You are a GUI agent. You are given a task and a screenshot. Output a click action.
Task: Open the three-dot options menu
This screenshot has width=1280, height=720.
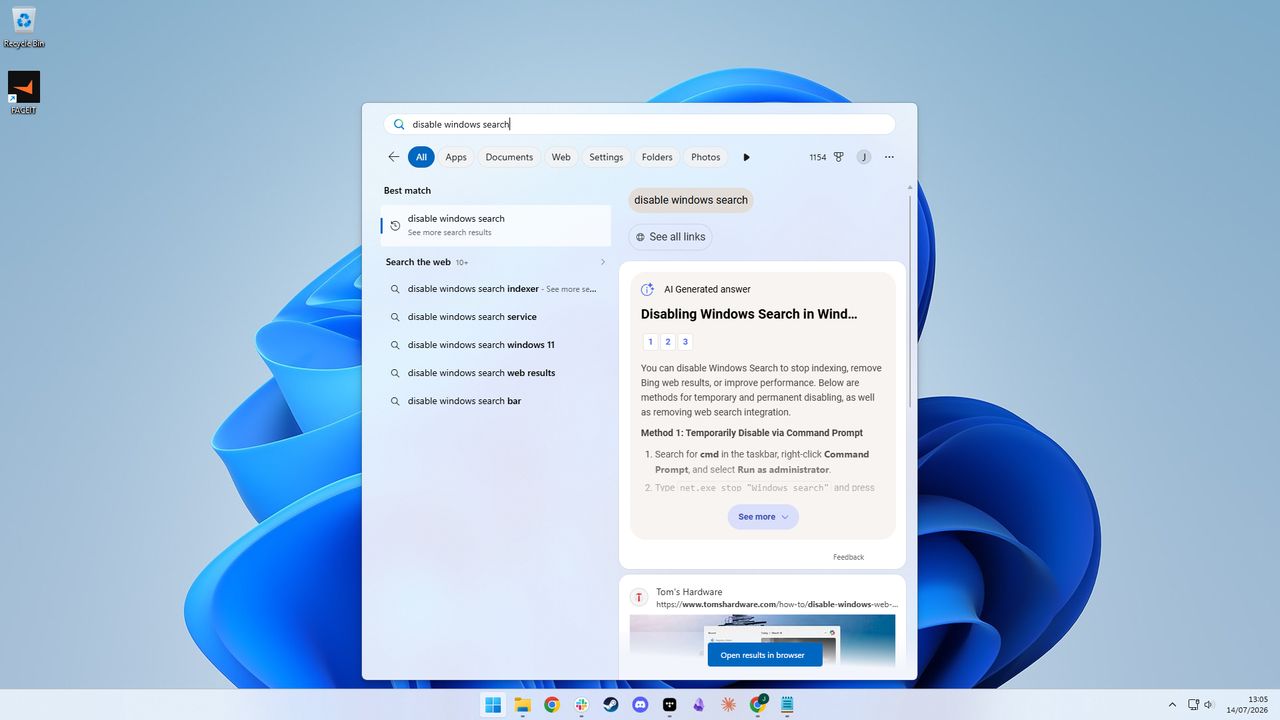tap(889, 157)
